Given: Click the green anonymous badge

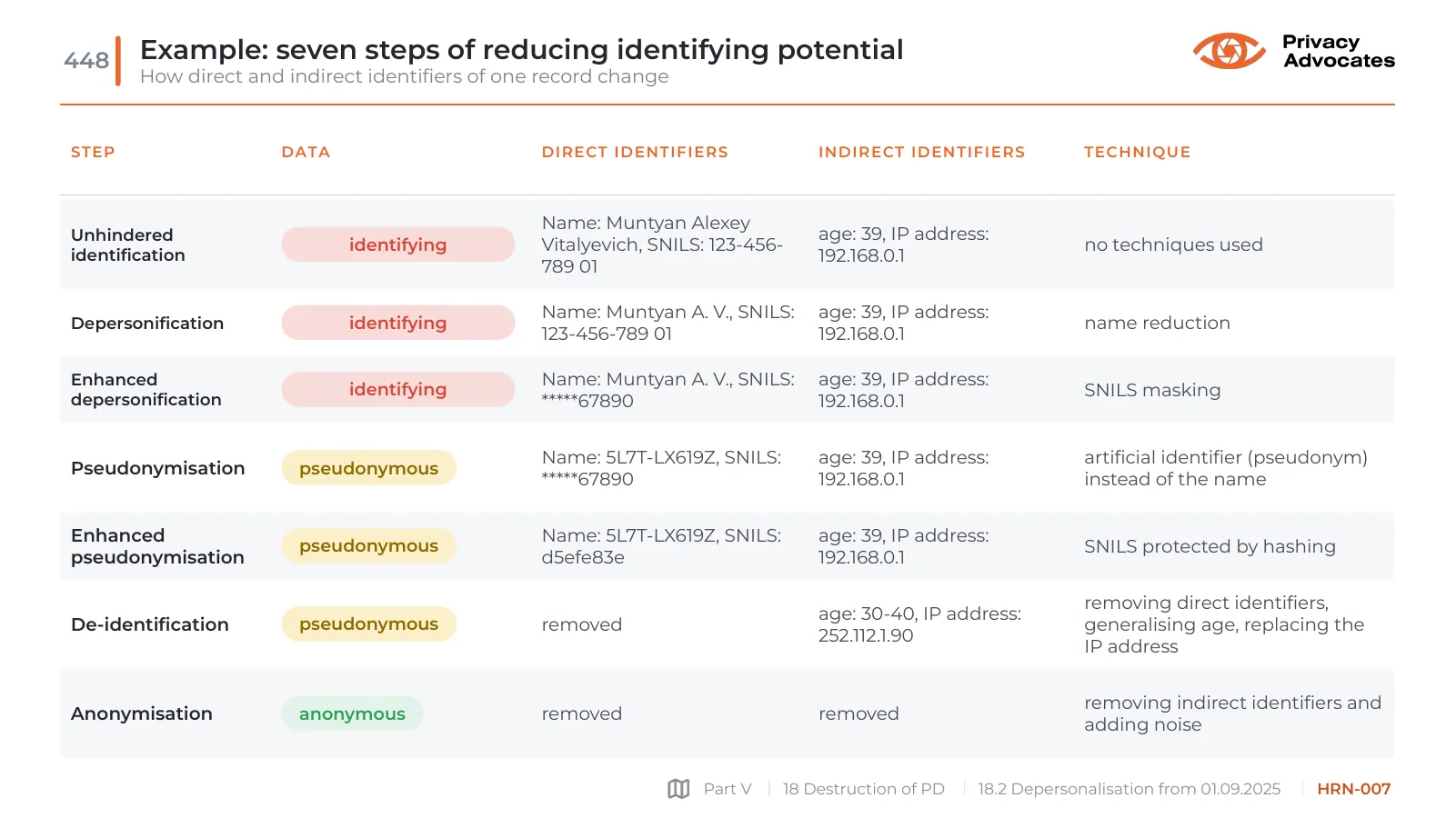Looking at the screenshot, I should tap(352, 713).
